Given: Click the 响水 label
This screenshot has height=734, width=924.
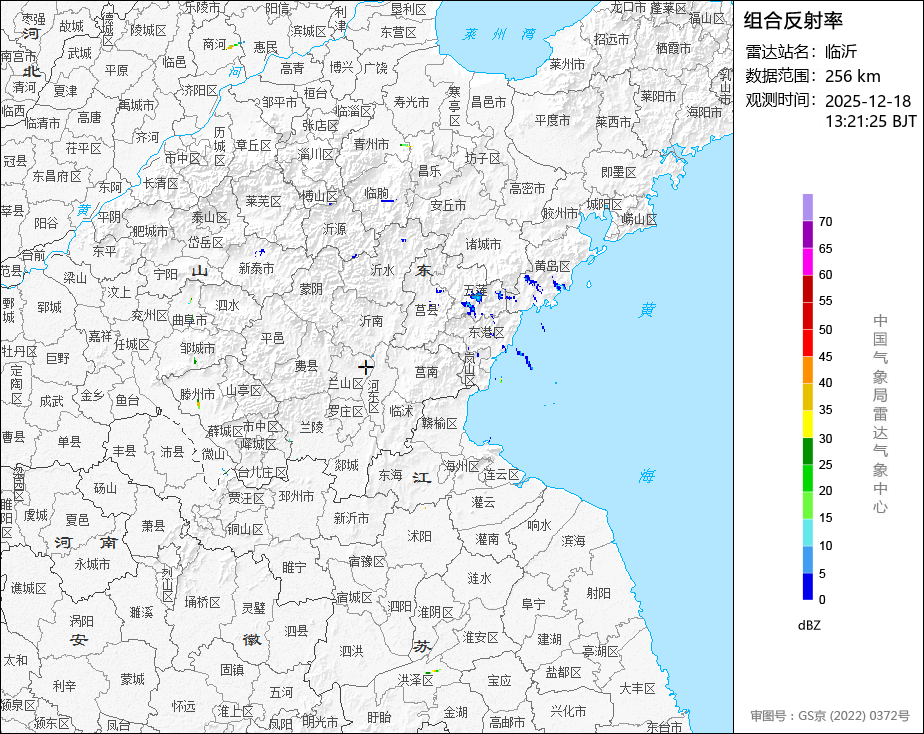Looking at the screenshot, I should tap(539, 525).
